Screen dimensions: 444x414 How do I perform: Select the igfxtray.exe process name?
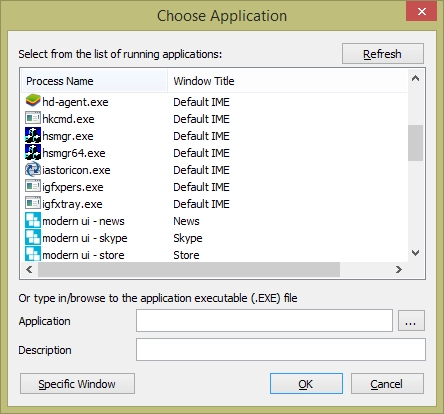click(x=72, y=204)
